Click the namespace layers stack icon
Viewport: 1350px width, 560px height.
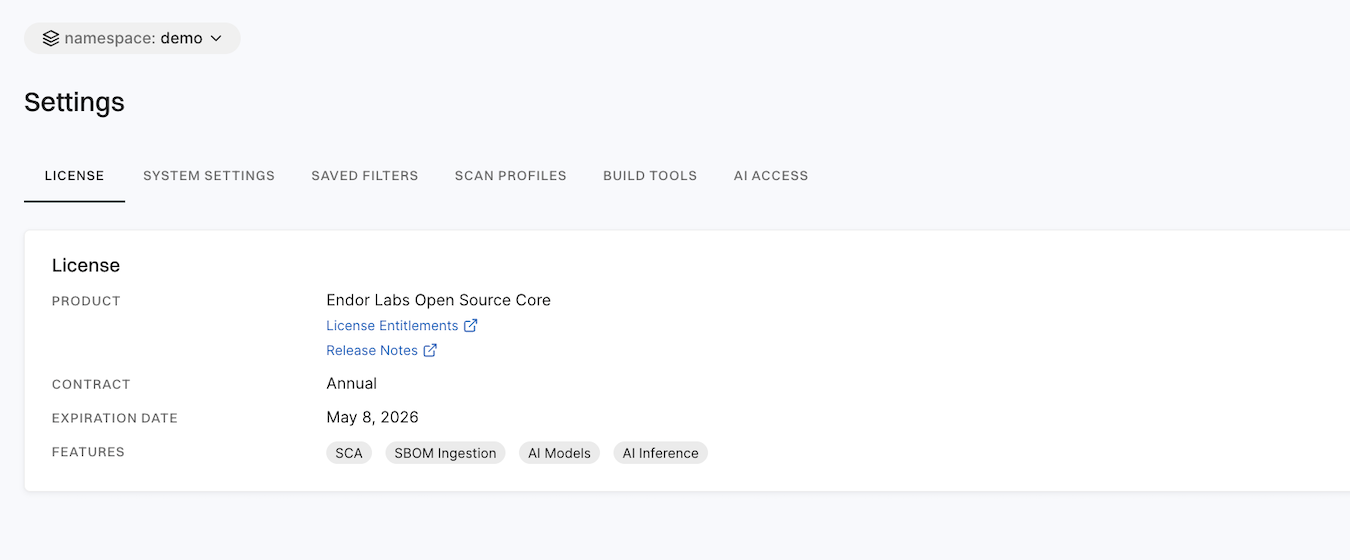[x=51, y=38]
